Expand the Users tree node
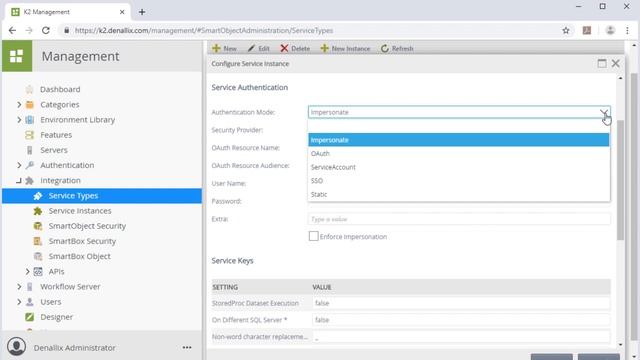 coord(19,302)
